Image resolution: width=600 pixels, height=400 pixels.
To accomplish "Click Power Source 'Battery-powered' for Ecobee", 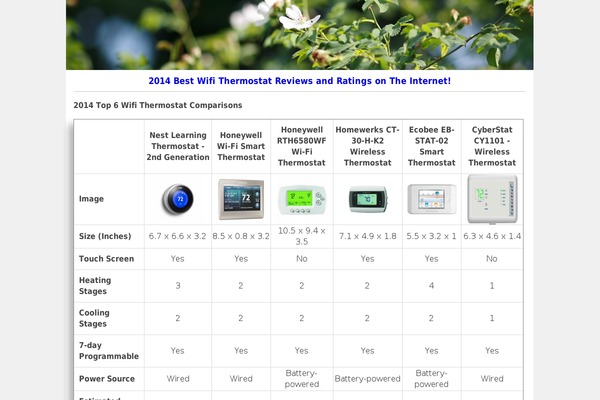I will click(432, 379).
